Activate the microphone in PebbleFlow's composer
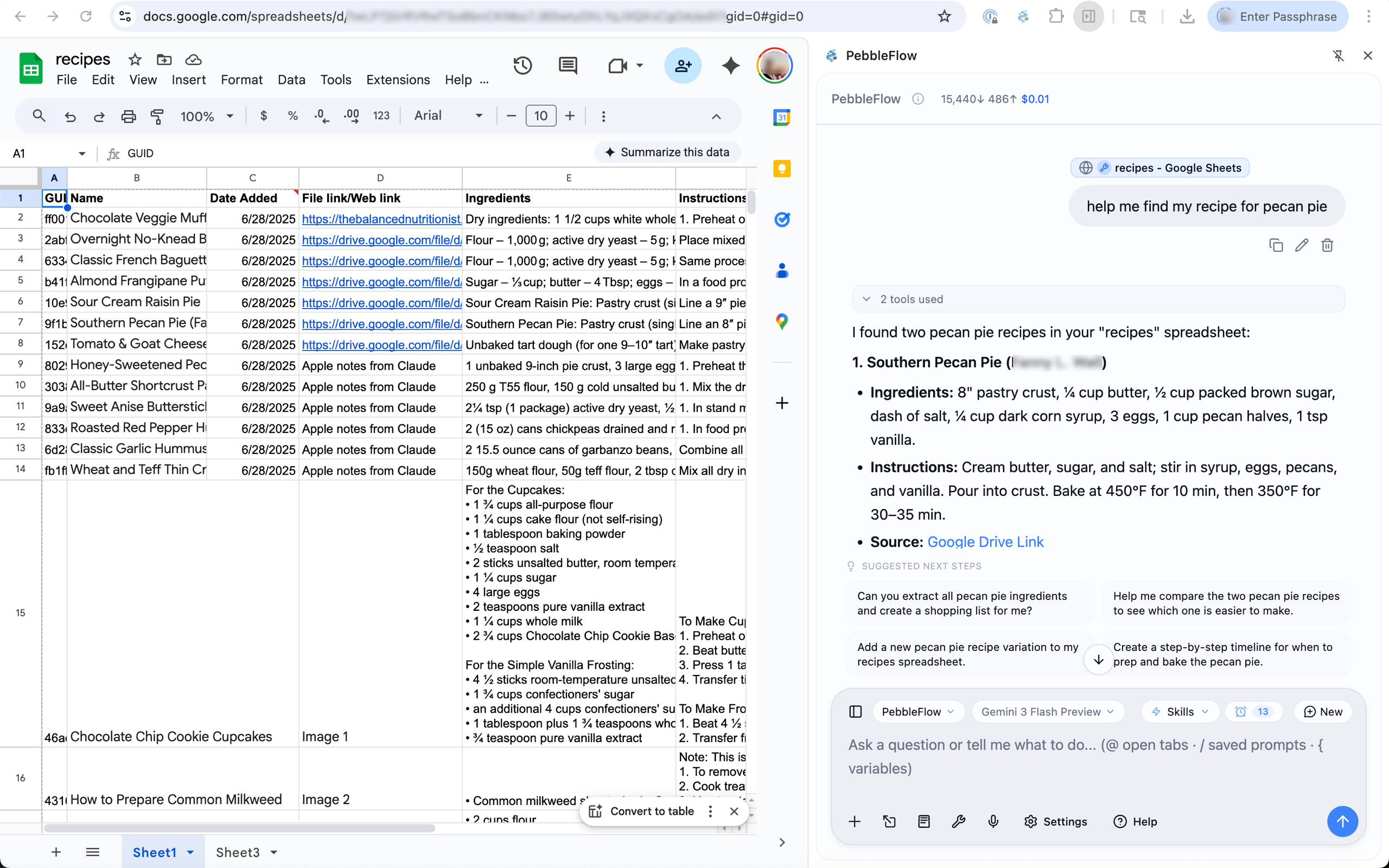The image size is (1389, 868). [992, 821]
